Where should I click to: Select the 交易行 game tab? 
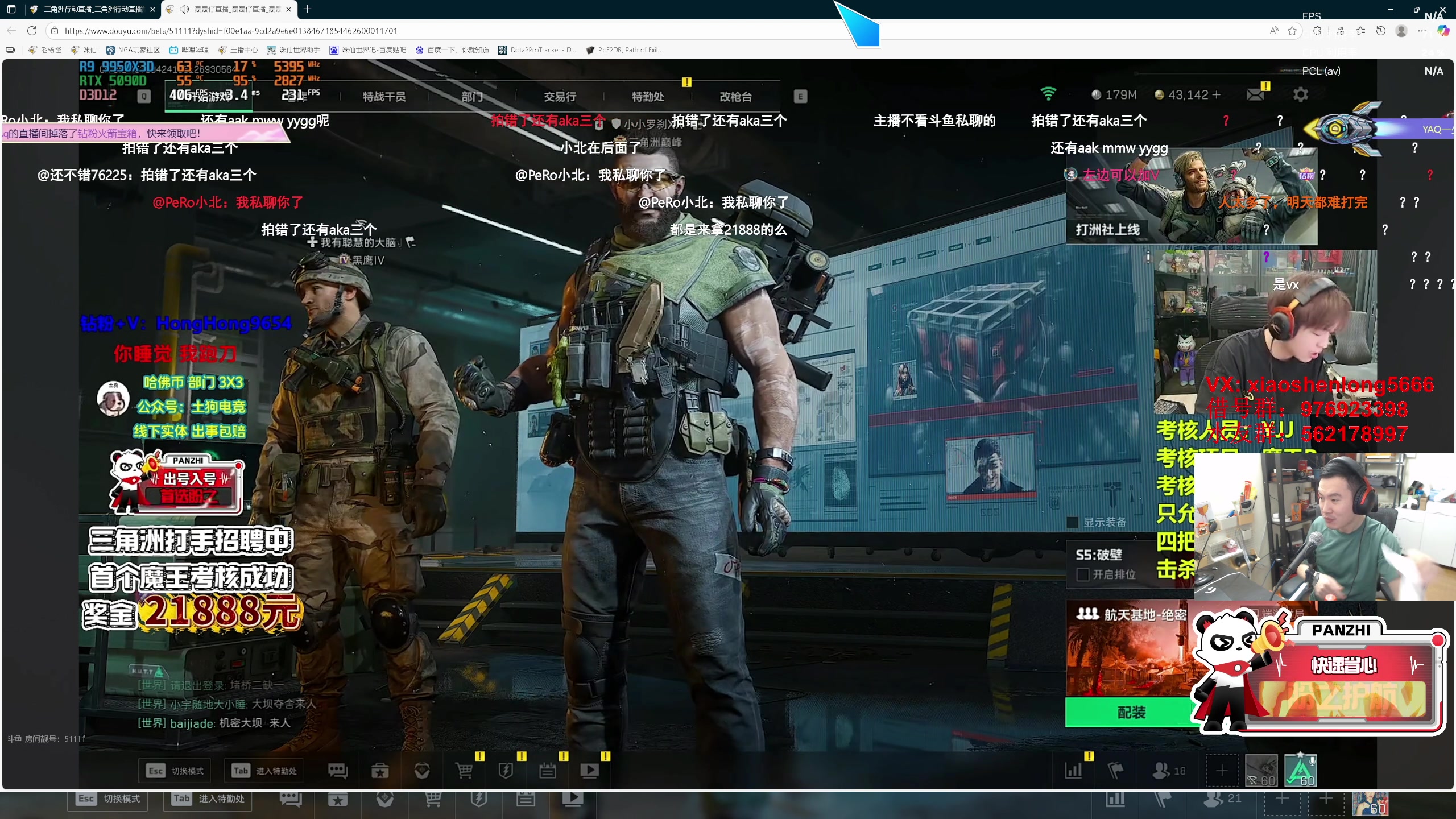[x=560, y=97]
